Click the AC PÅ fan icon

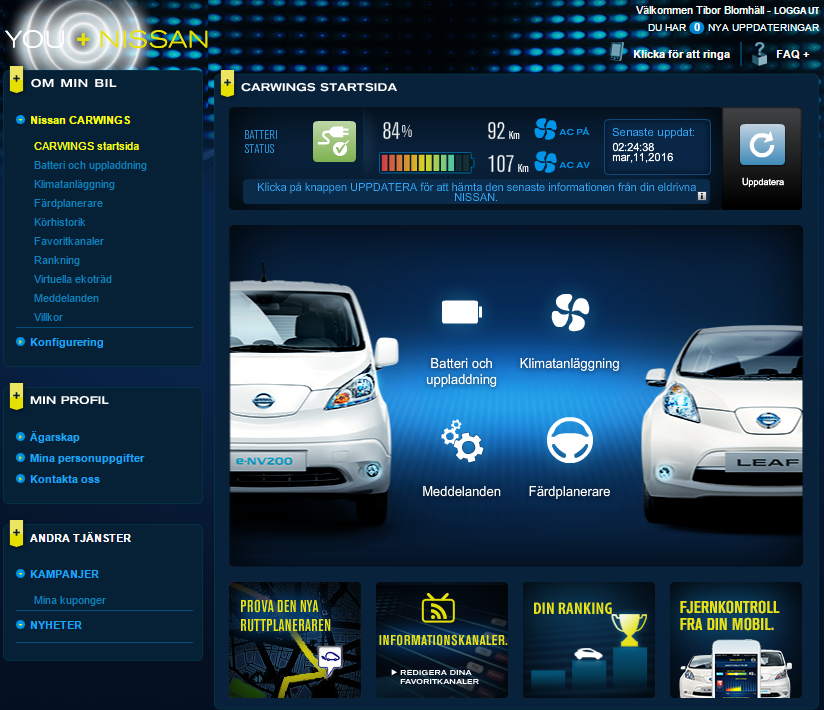[545, 129]
